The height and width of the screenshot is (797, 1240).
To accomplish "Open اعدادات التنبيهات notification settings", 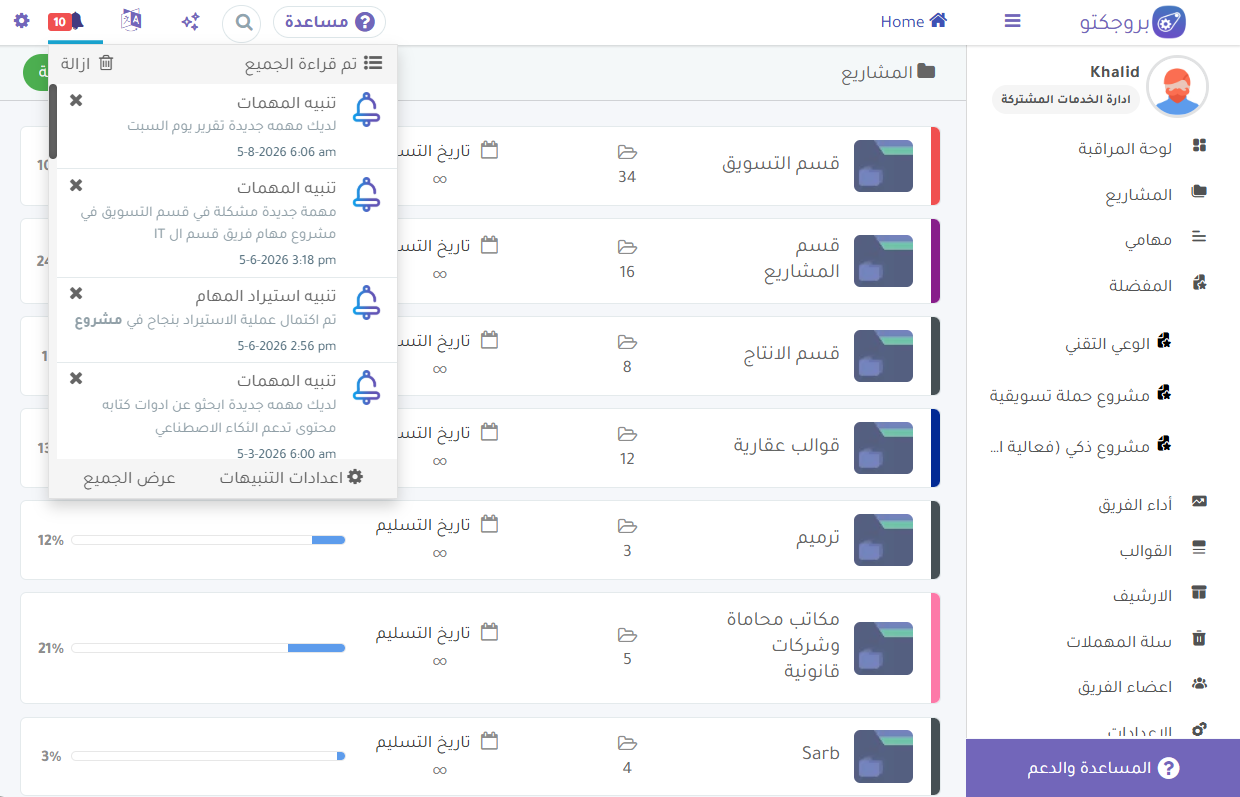I will pos(292,478).
